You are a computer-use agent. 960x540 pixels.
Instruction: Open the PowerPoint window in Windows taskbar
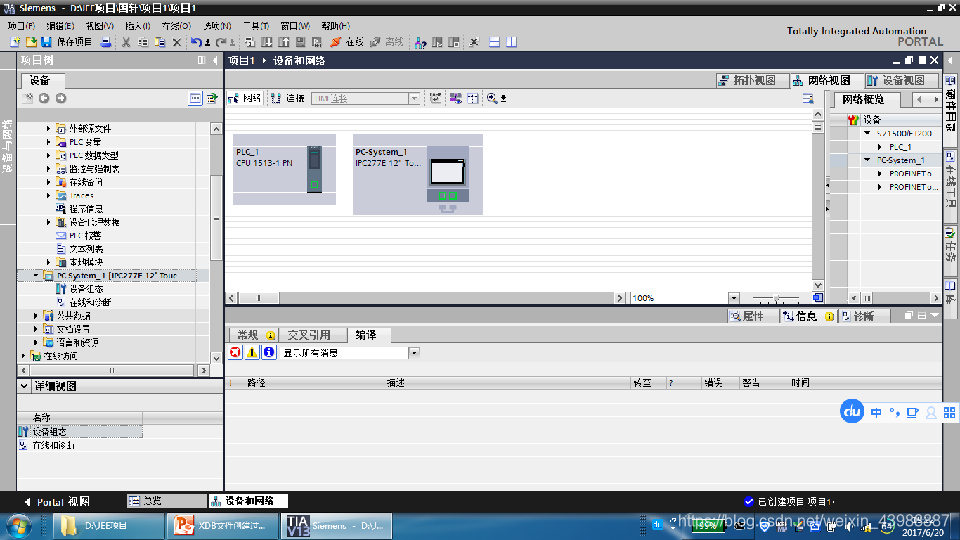click(x=221, y=526)
